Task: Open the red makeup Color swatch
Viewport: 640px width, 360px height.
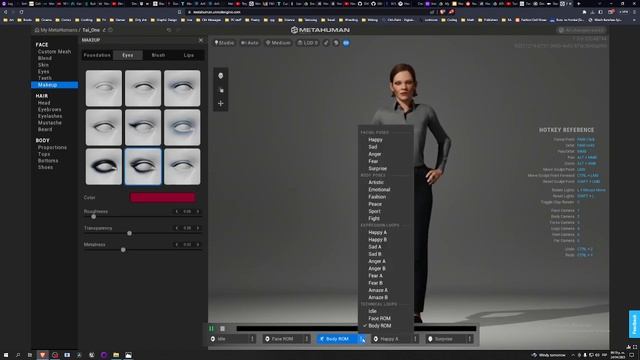Action: pyautogui.click(x=162, y=198)
